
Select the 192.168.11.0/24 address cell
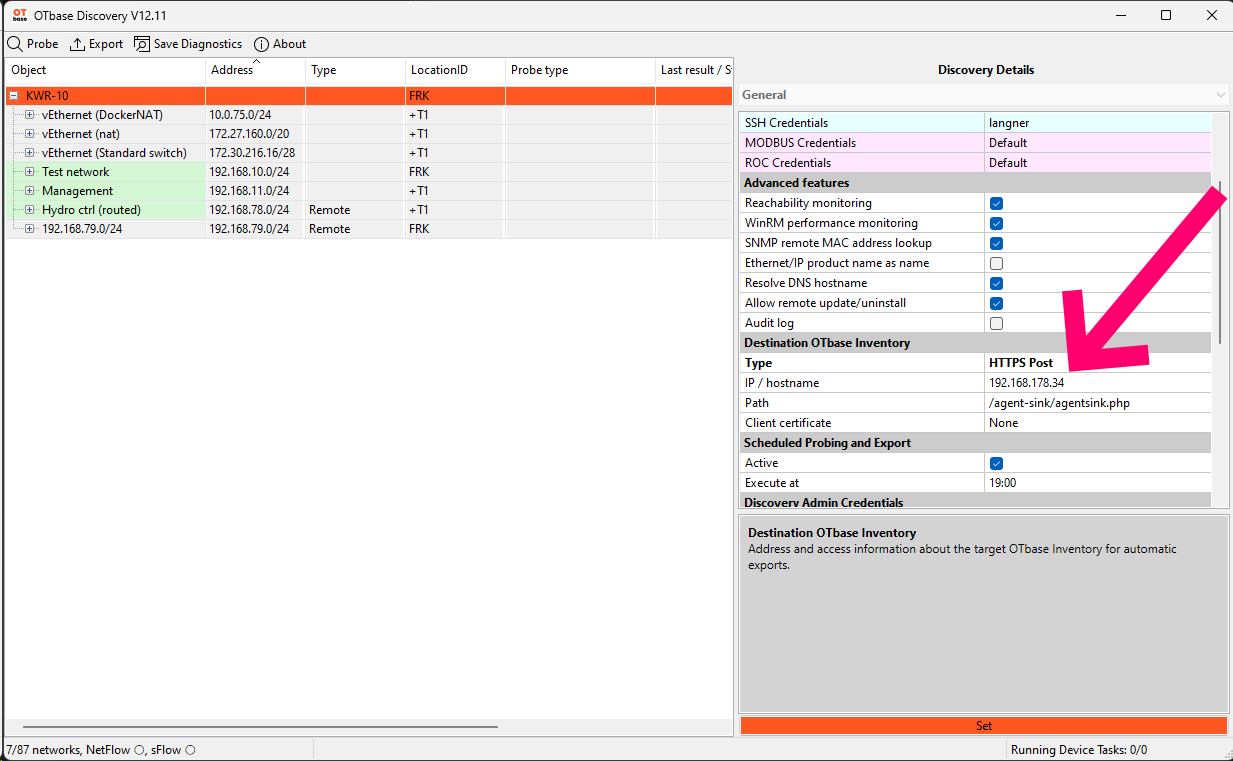pyautogui.click(x=255, y=191)
